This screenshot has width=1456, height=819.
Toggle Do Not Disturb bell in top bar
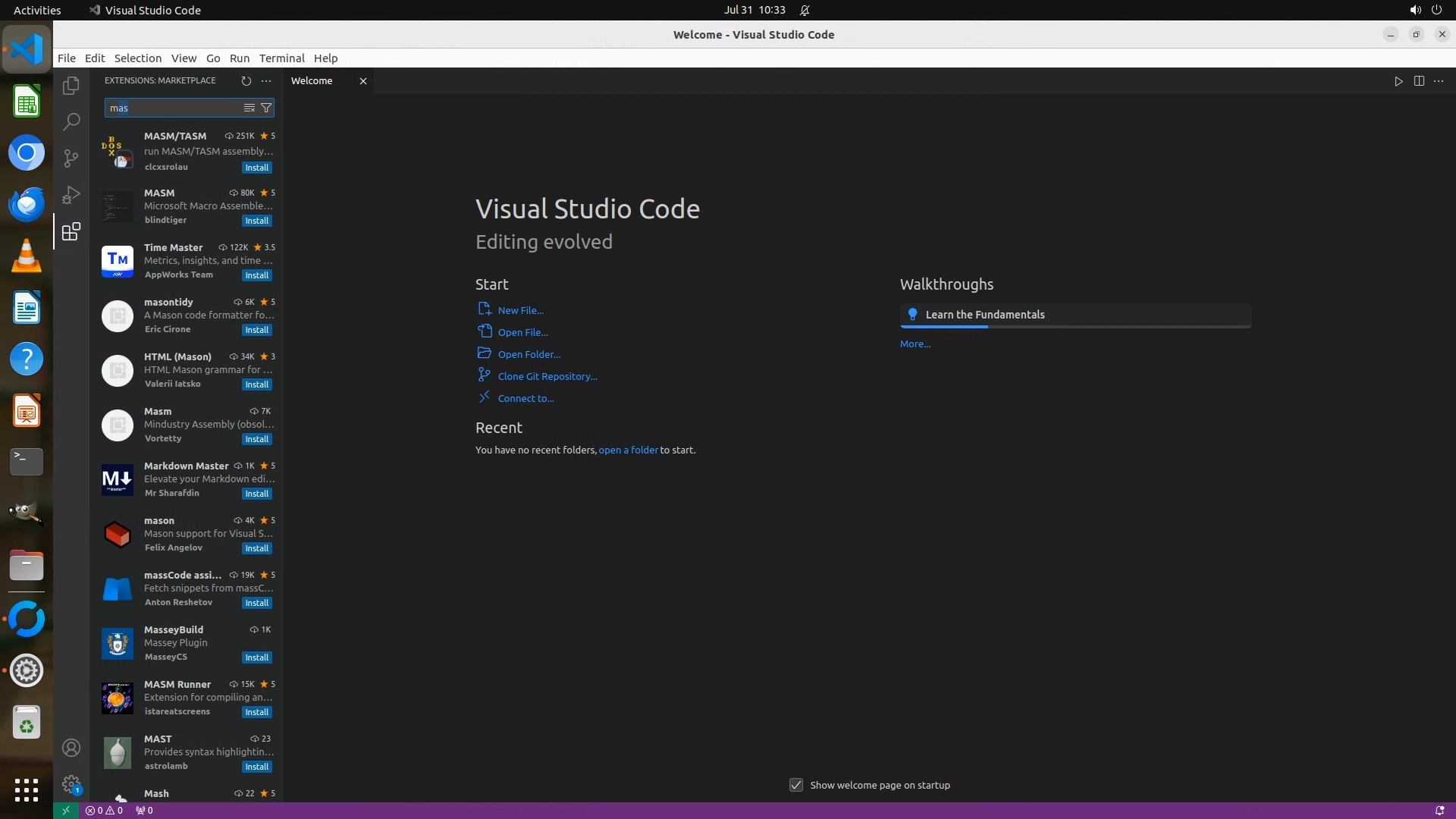[x=805, y=10]
